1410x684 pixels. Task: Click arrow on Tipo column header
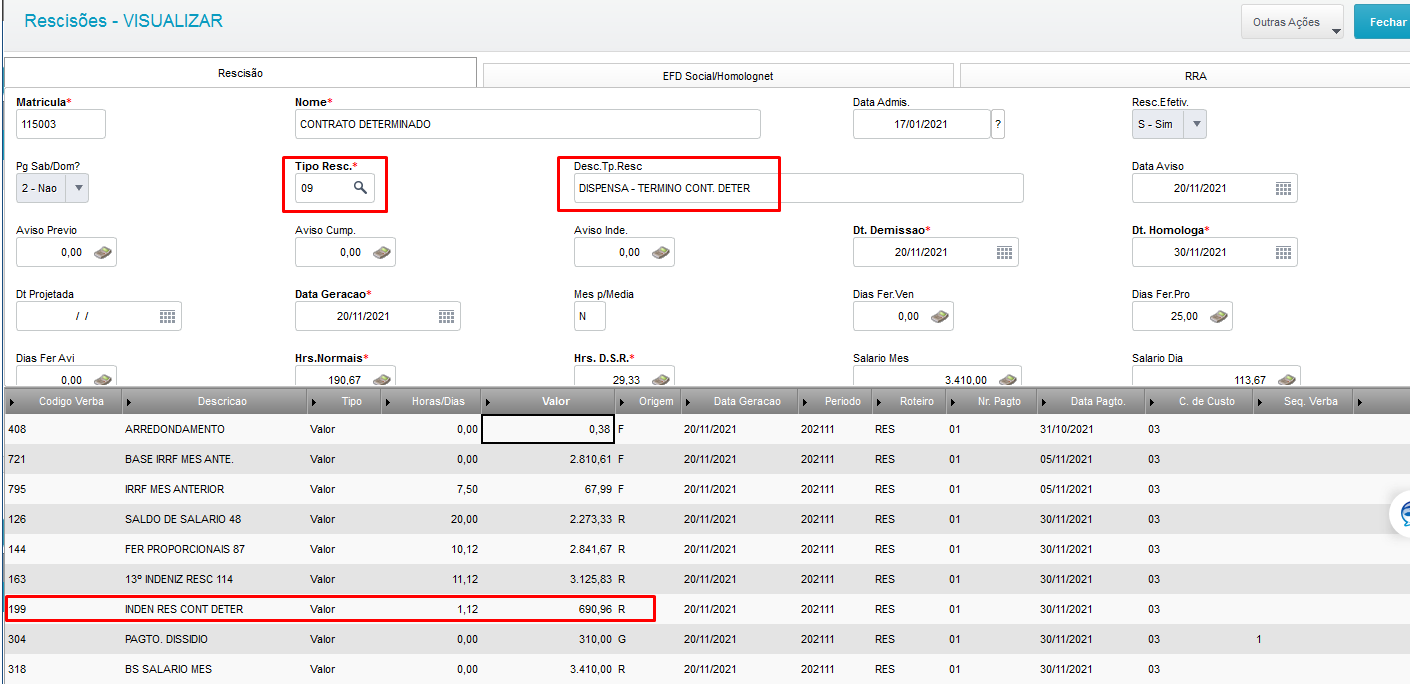click(x=316, y=401)
